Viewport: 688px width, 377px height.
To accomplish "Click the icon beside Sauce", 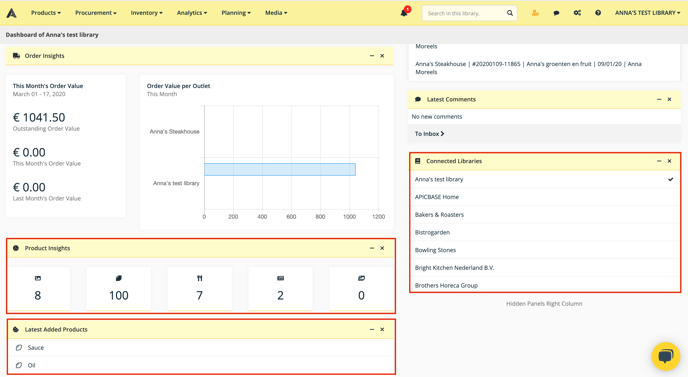I will pyautogui.click(x=19, y=348).
